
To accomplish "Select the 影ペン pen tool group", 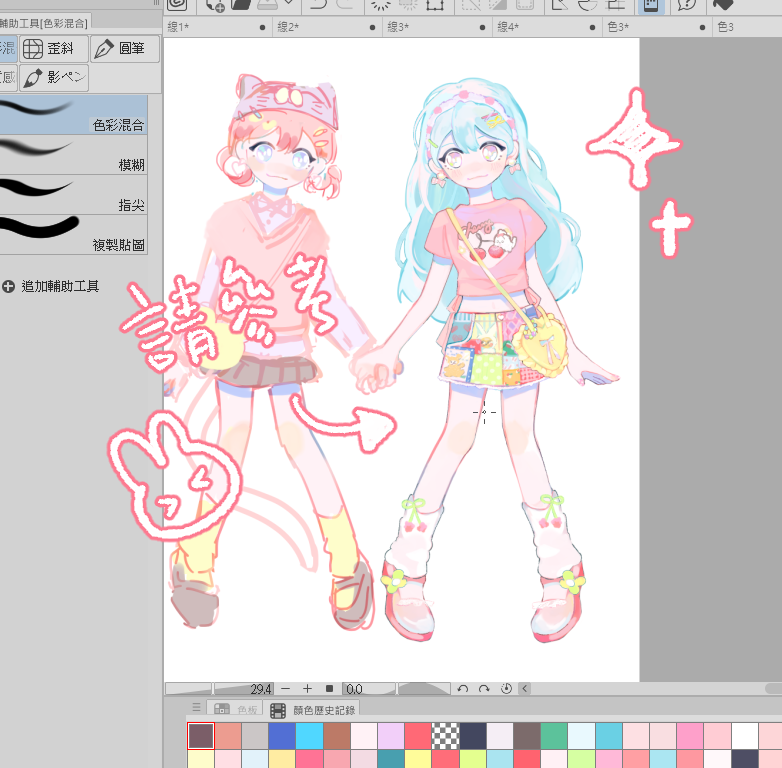I will [54, 78].
